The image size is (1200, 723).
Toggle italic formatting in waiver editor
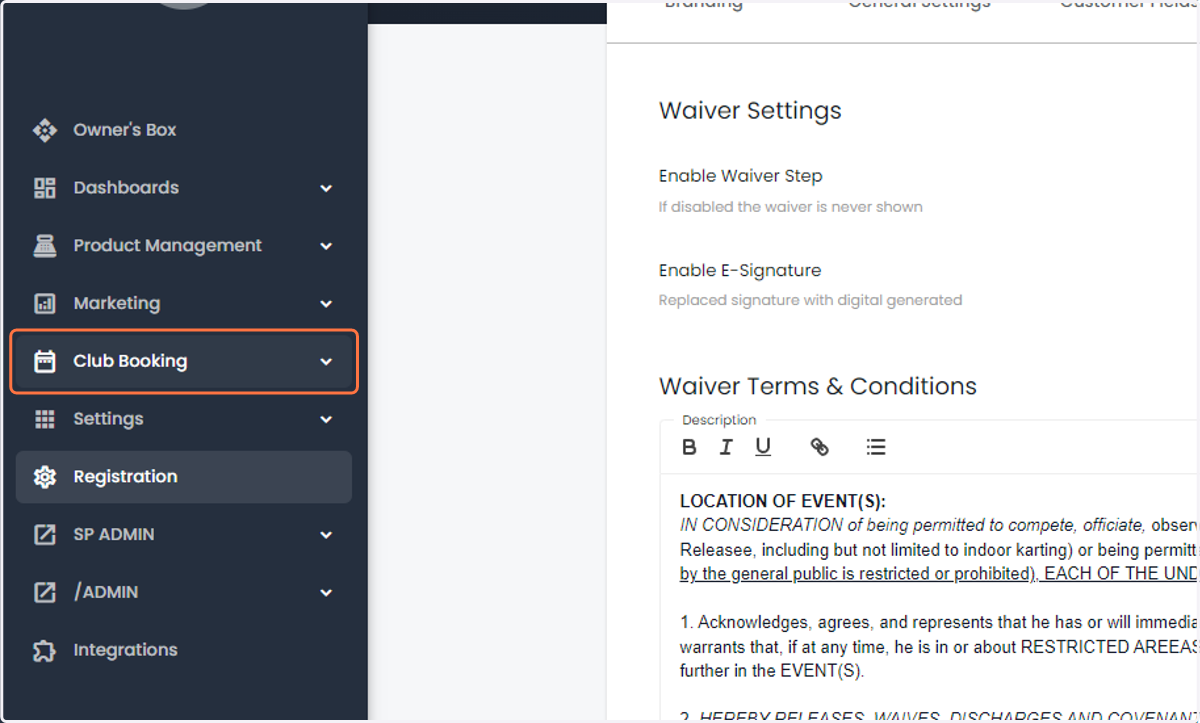[x=726, y=447]
